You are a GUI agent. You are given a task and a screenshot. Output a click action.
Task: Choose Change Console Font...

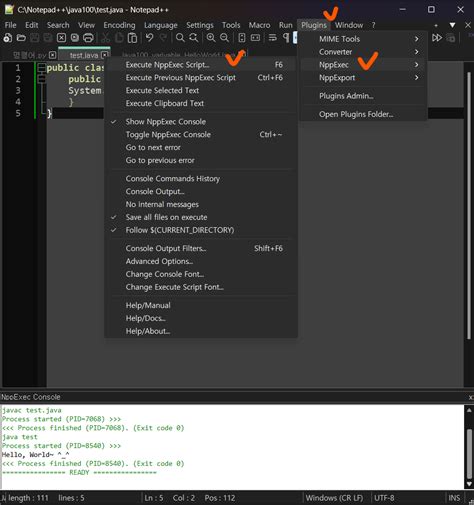point(200,274)
